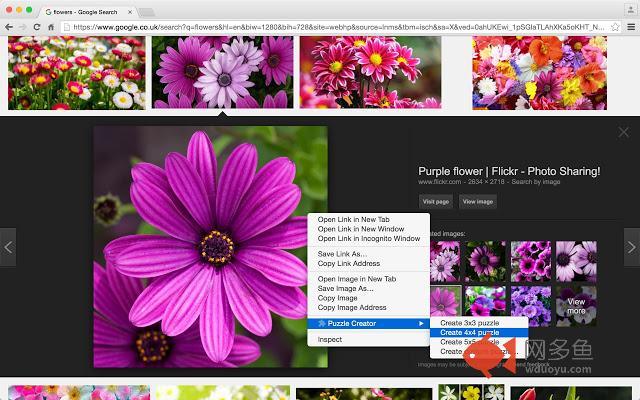Click the URL address bar
The width and height of the screenshot is (640, 400).
click(x=339, y=27)
